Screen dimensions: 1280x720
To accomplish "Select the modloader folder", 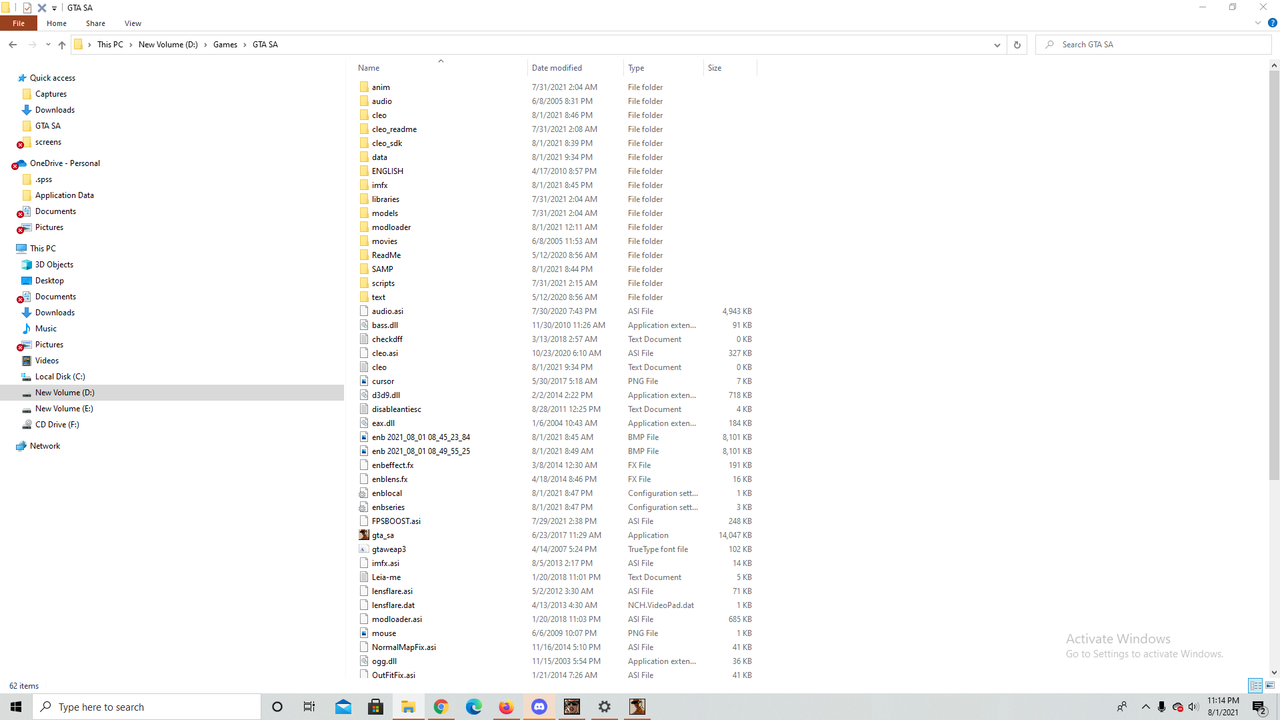I will [x=391, y=227].
